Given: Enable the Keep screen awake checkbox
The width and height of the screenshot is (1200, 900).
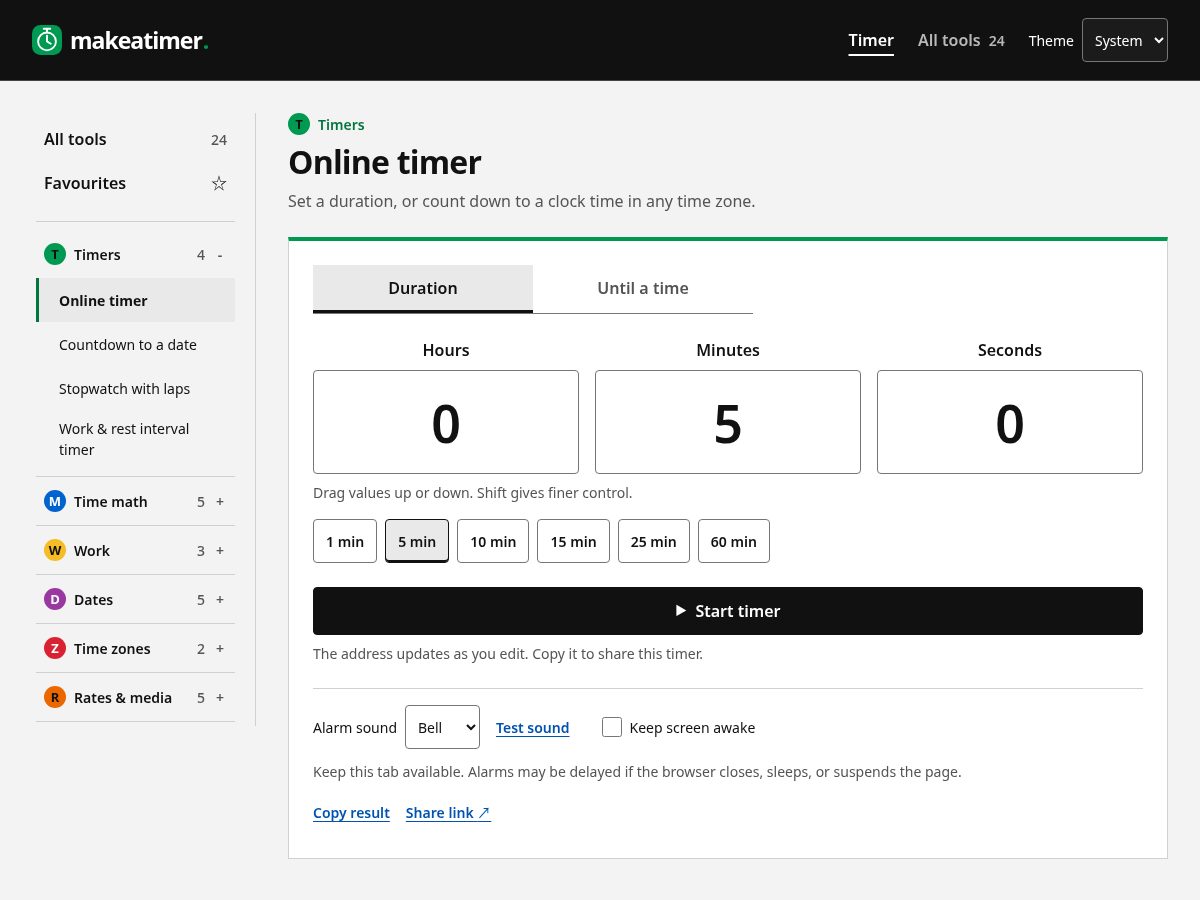Looking at the screenshot, I should [612, 727].
